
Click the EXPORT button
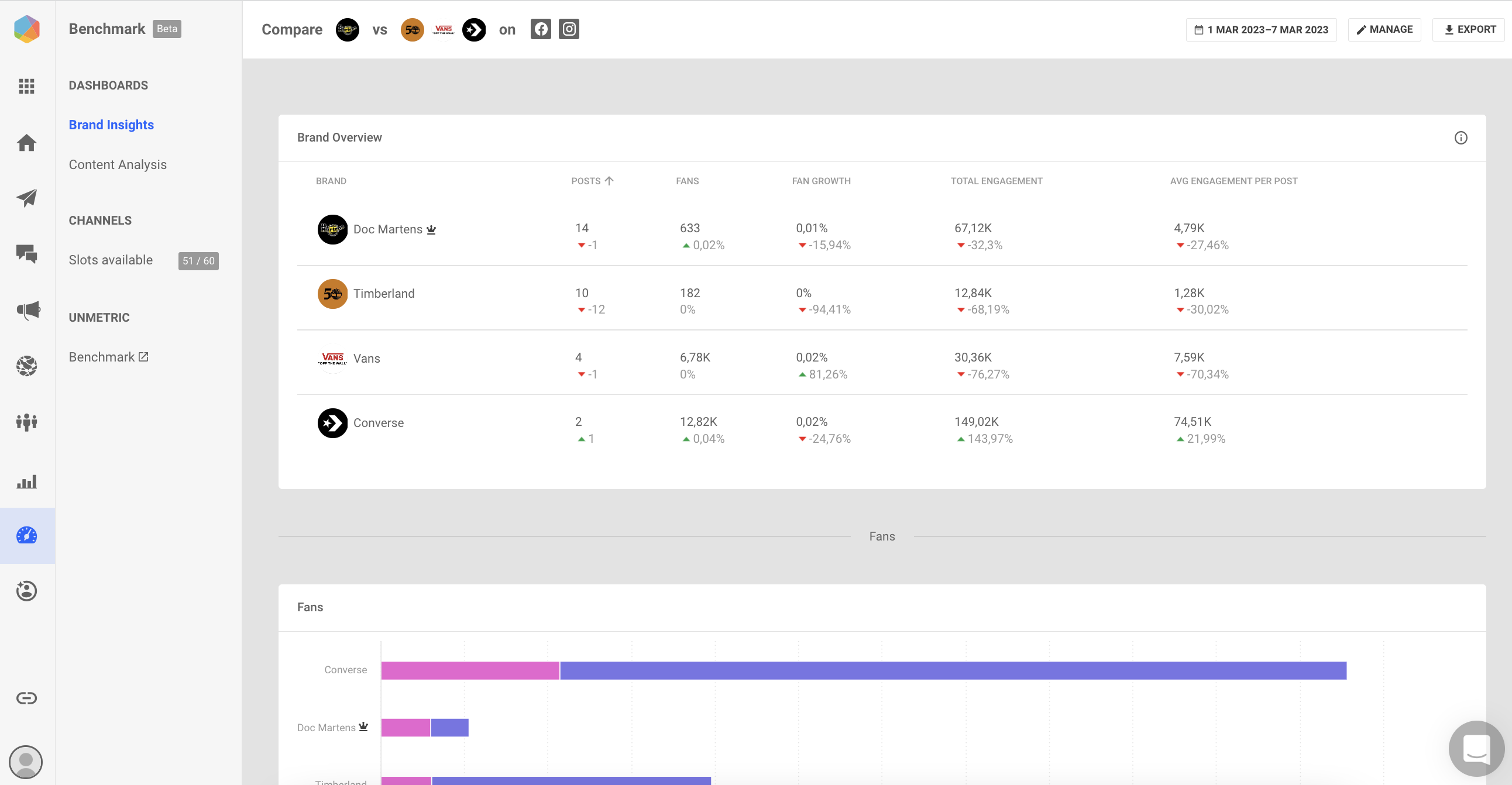click(x=1469, y=30)
